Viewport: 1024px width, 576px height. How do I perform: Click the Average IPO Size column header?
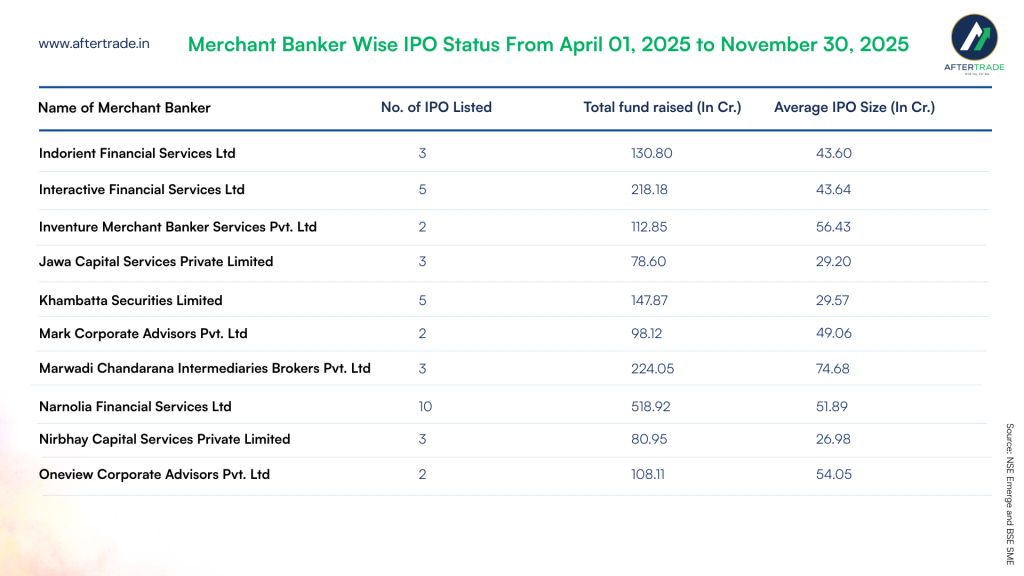point(854,107)
